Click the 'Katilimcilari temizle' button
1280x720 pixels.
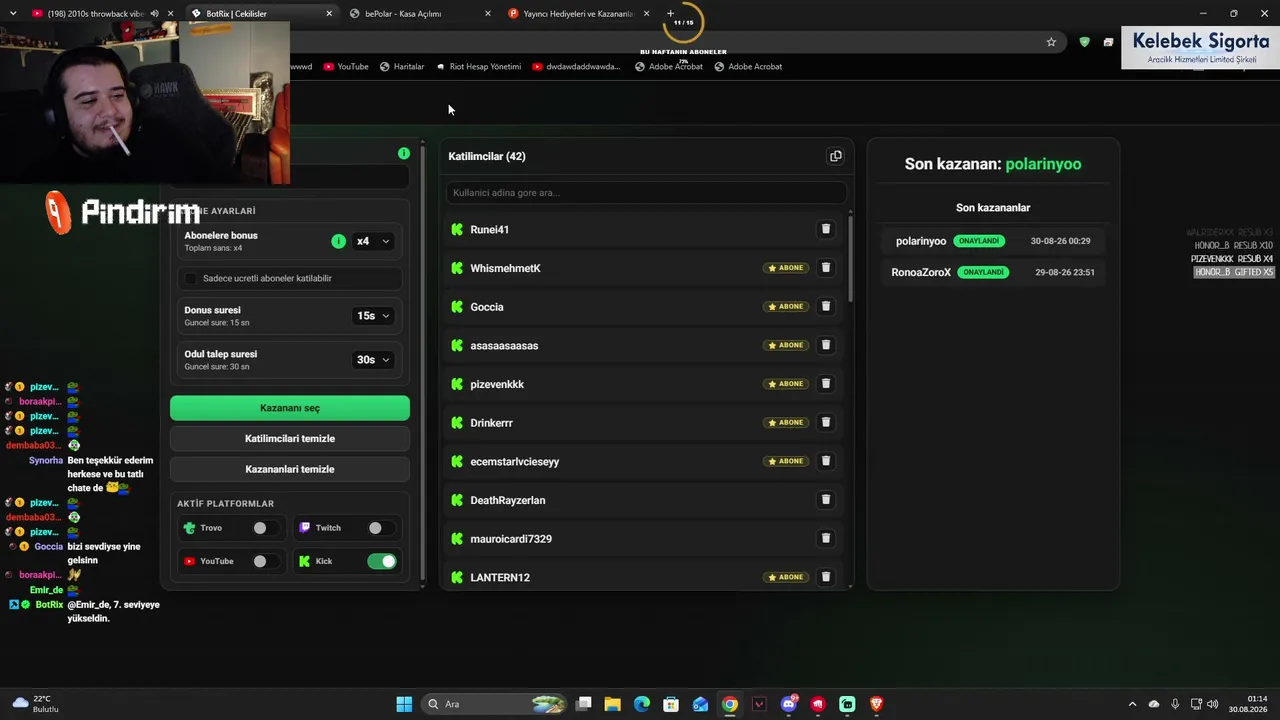[x=290, y=439]
